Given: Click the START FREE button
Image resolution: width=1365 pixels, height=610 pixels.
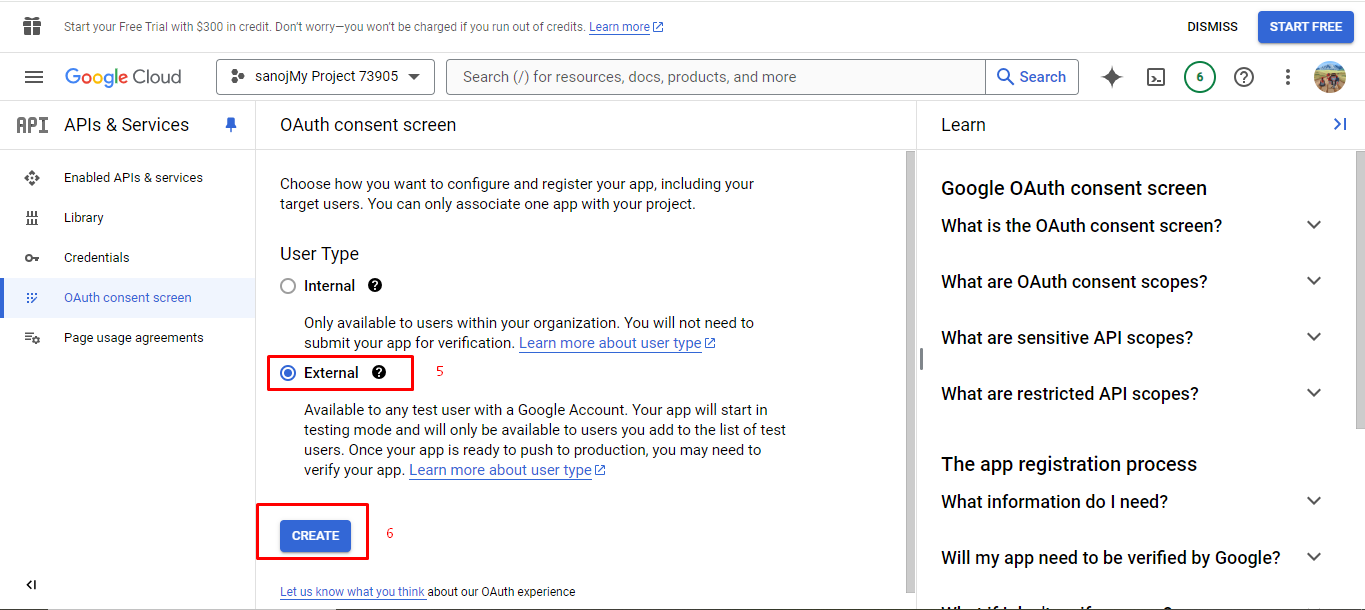Looking at the screenshot, I should (x=1305, y=27).
